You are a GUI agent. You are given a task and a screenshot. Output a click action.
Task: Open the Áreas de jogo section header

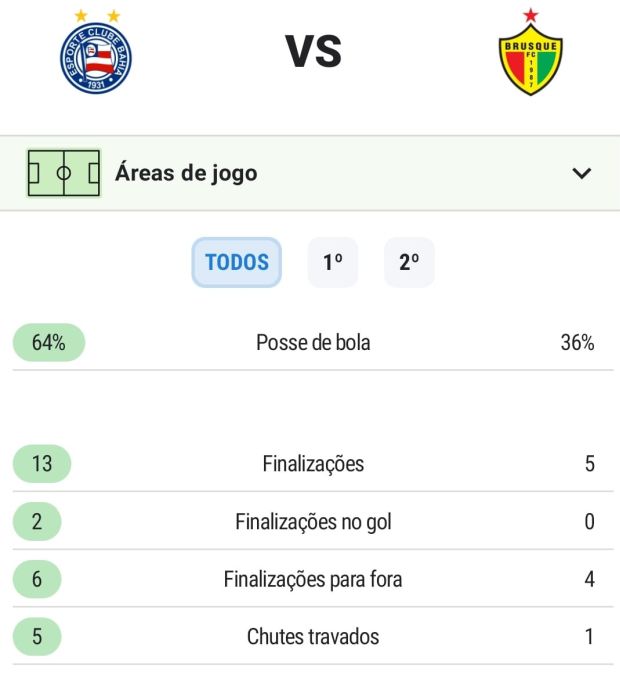pos(186,173)
